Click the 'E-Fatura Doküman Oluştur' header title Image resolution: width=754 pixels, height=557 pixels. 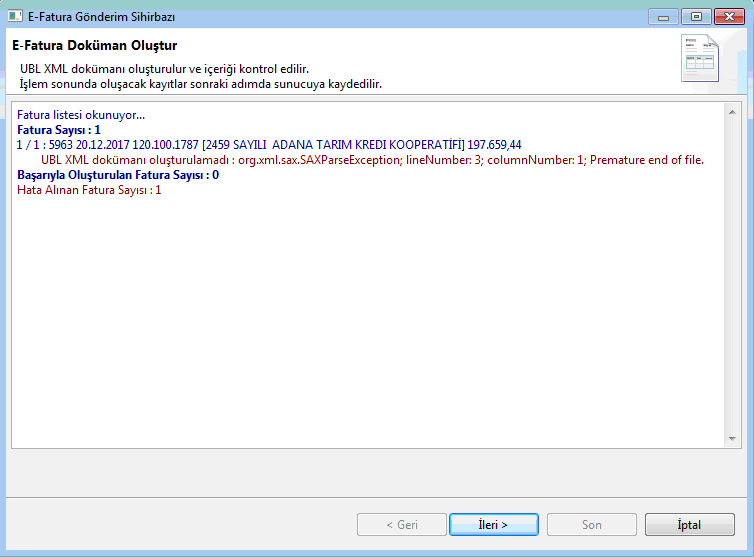94,46
